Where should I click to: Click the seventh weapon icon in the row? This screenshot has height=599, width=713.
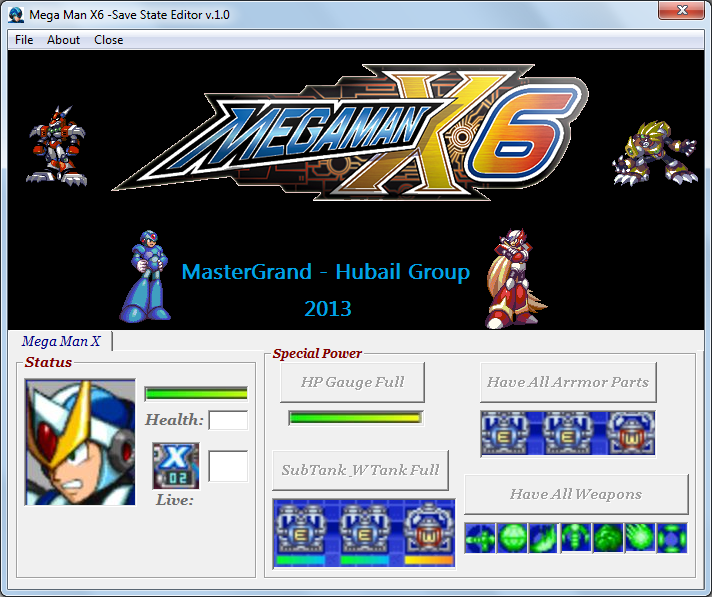click(672, 538)
